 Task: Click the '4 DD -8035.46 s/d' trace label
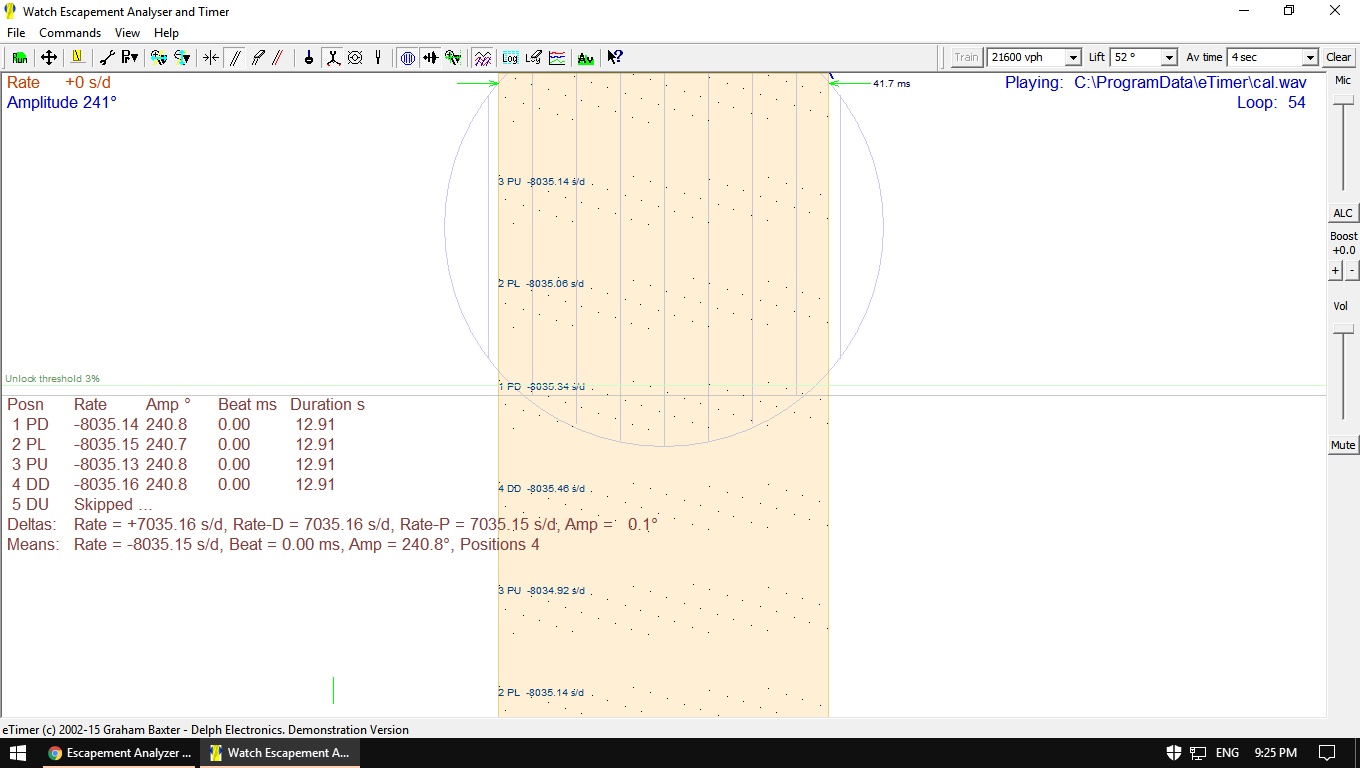pos(541,489)
